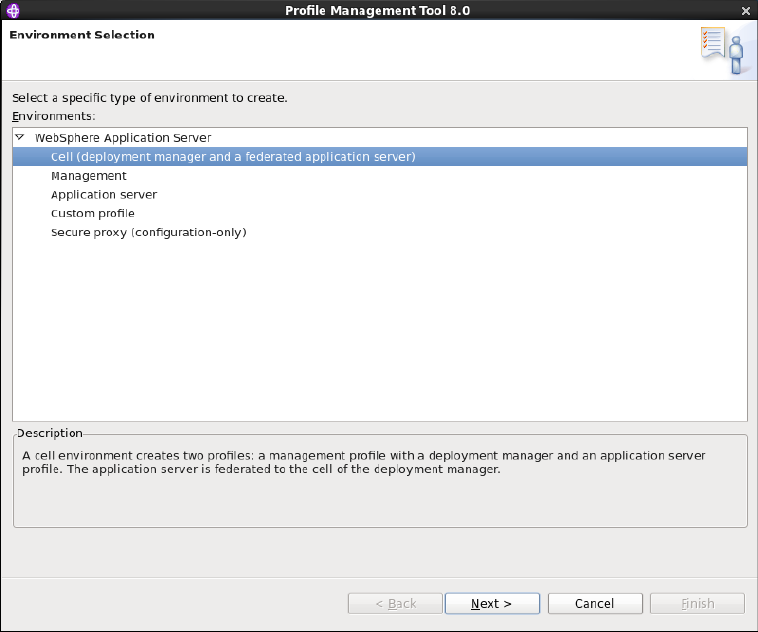Choose the Application server environment
758x632 pixels.
click(x=104, y=194)
